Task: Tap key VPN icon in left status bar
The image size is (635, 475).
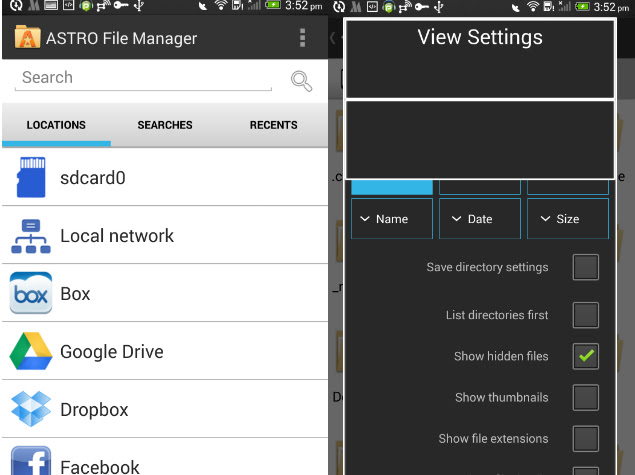Action: click(121, 5)
